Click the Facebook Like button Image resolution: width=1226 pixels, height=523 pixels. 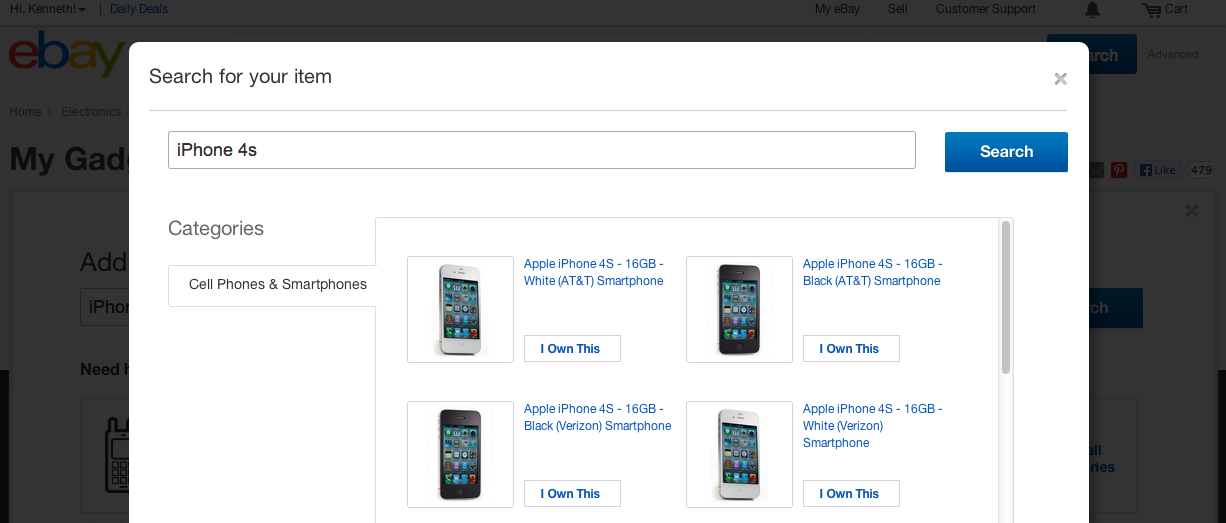(x=1158, y=170)
